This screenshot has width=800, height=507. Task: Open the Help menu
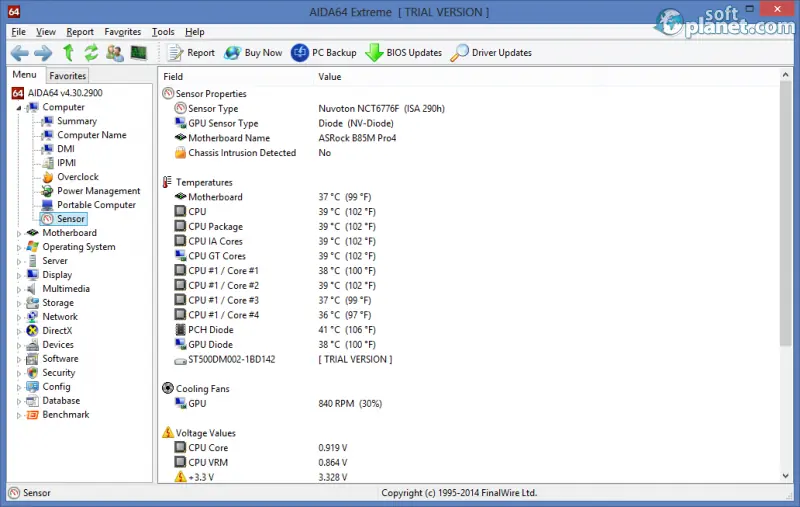[x=194, y=32]
